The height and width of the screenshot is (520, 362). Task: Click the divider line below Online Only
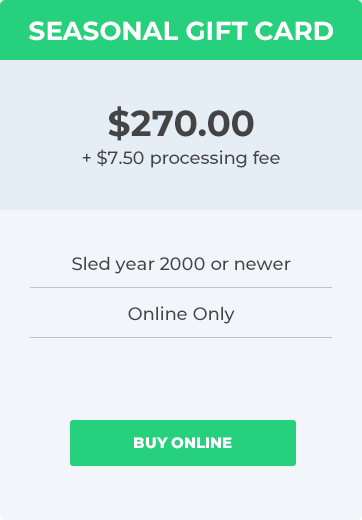click(181, 337)
